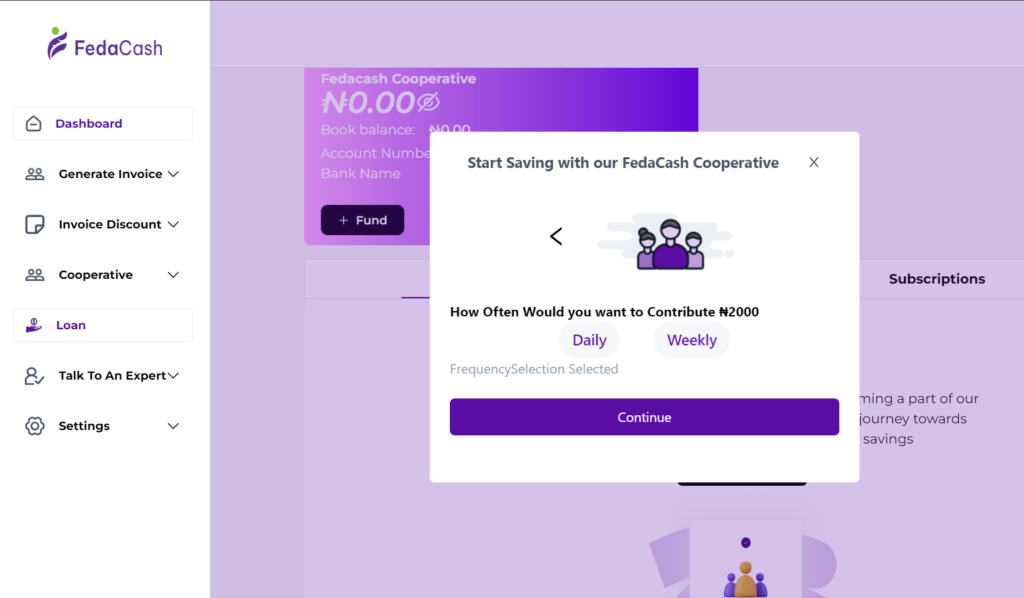Click the Invoice Discount note icon
Viewport: 1024px width, 598px height.
35,224
